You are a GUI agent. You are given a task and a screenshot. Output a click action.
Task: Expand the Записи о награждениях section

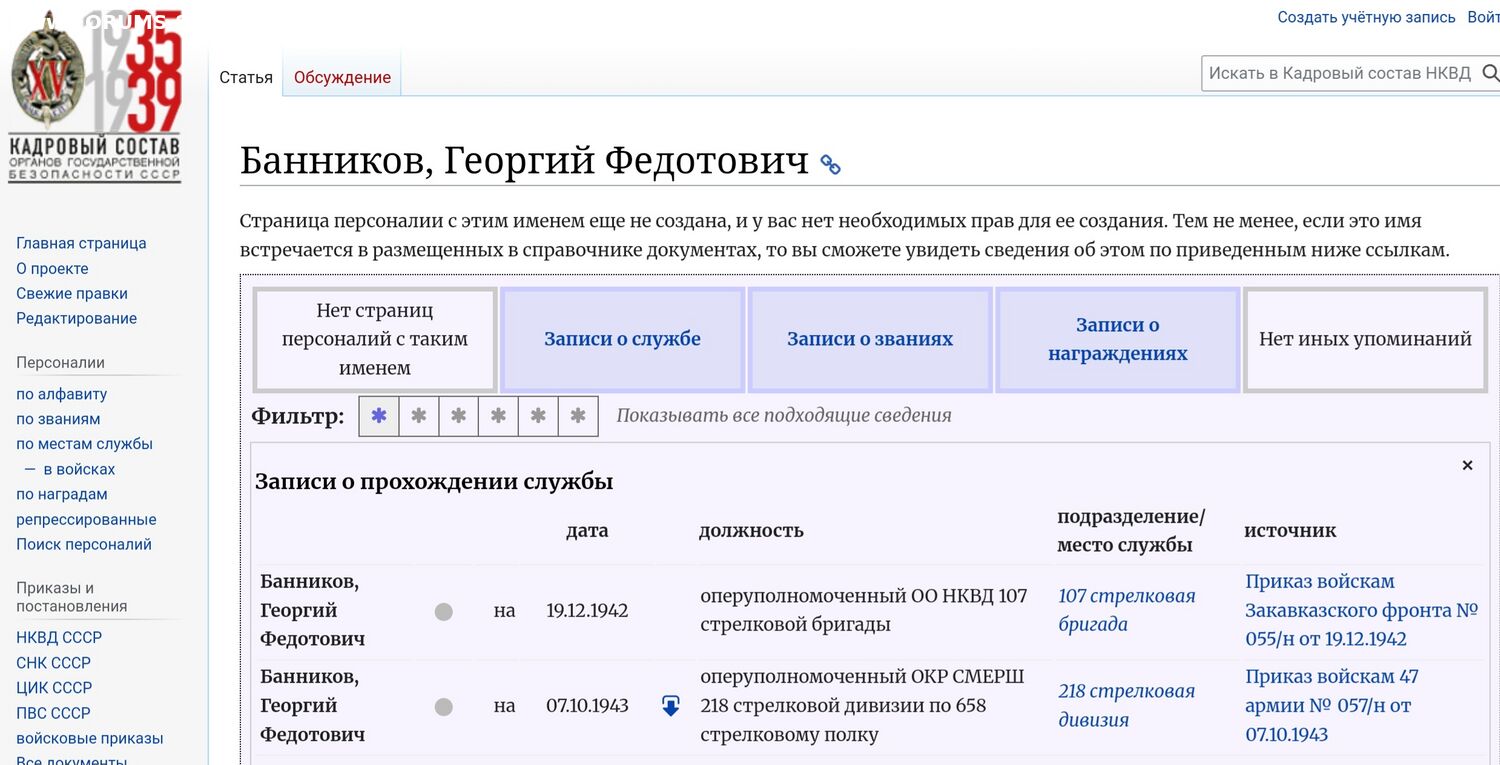(1117, 339)
